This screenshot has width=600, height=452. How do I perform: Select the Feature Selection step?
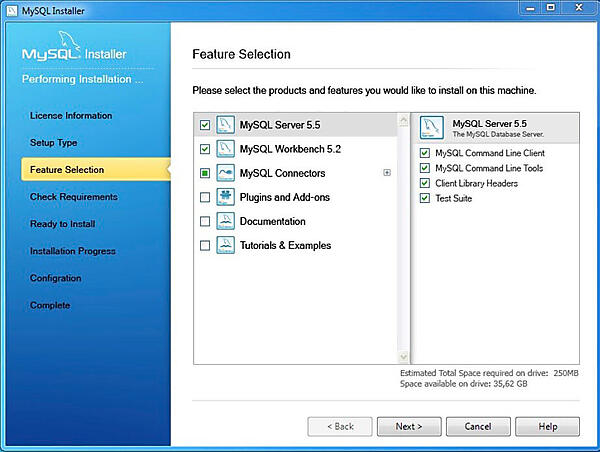coord(96,169)
